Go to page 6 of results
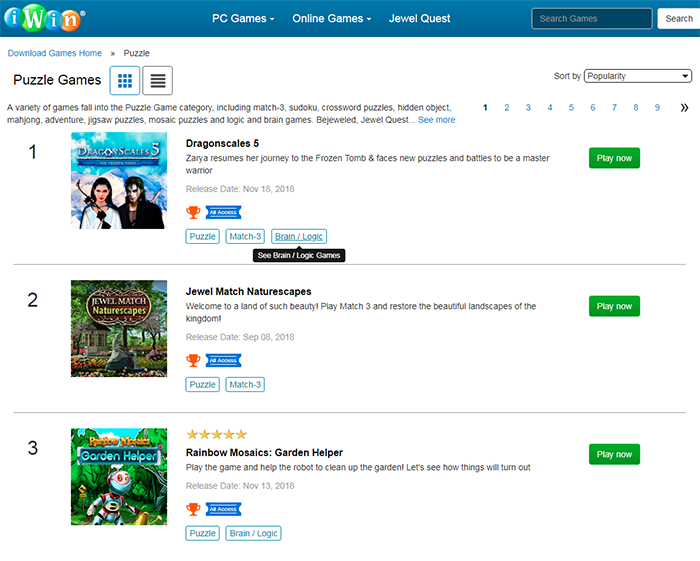The width and height of the screenshot is (700, 561). click(593, 108)
